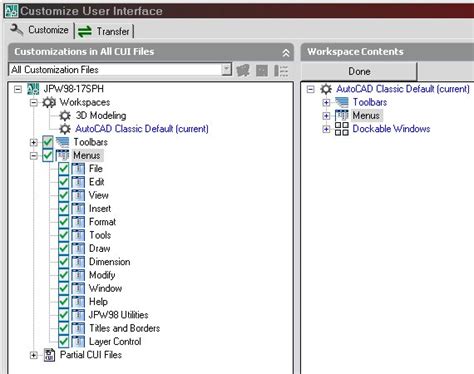Select the Layer Control menu item
The height and width of the screenshot is (374, 474).
[x=115, y=342]
